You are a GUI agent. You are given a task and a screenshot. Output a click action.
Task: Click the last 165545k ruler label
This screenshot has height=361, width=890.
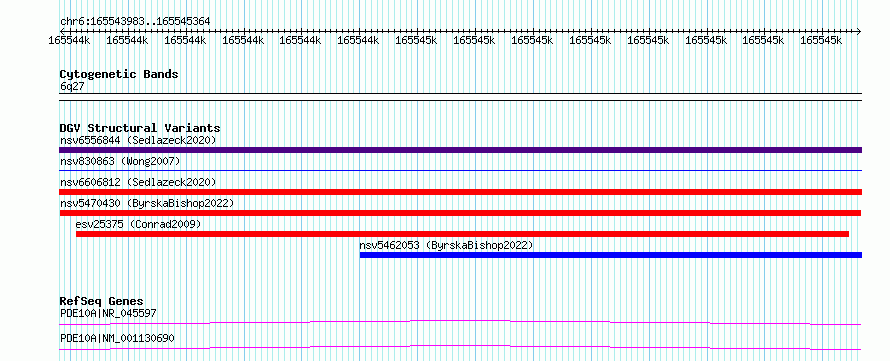tap(821, 40)
